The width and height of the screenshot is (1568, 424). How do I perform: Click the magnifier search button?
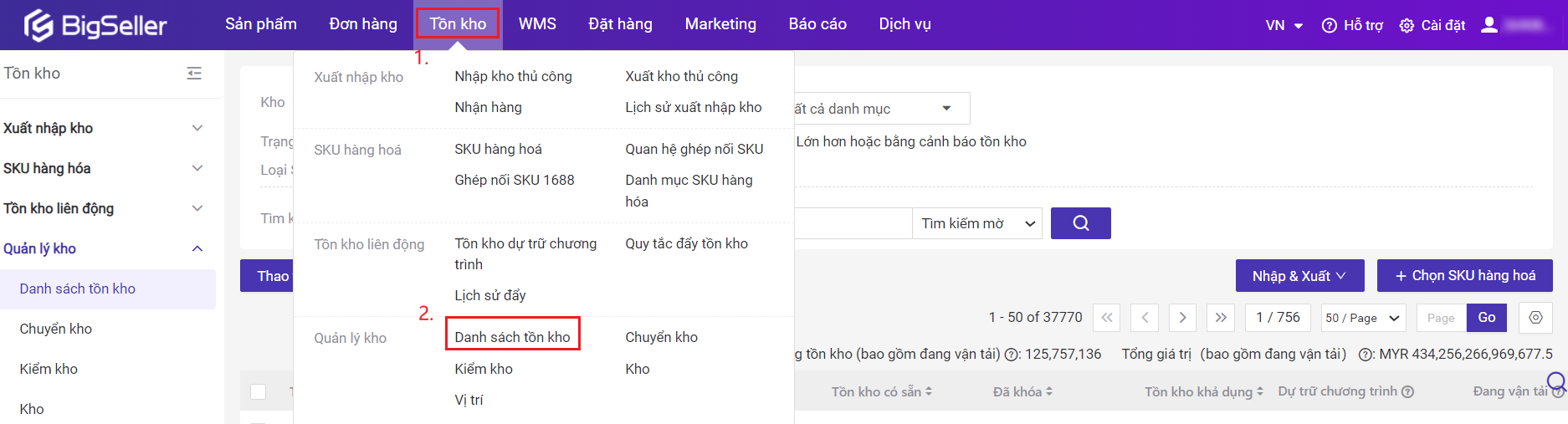pyautogui.click(x=1080, y=223)
